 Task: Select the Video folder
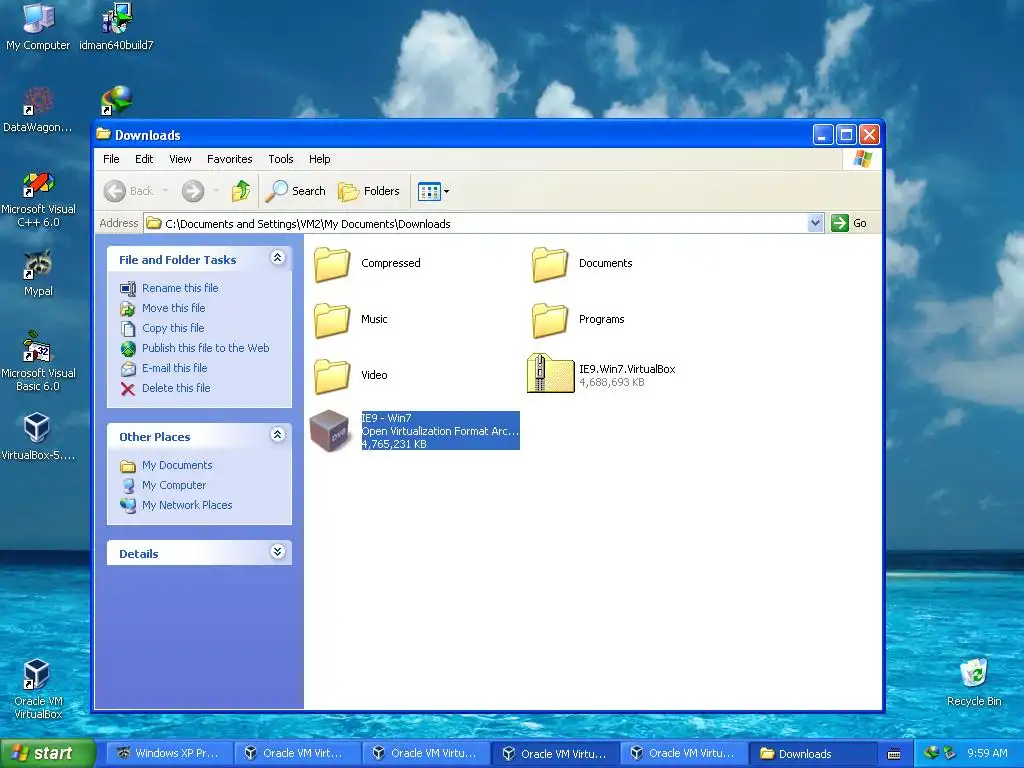pyautogui.click(x=351, y=376)
